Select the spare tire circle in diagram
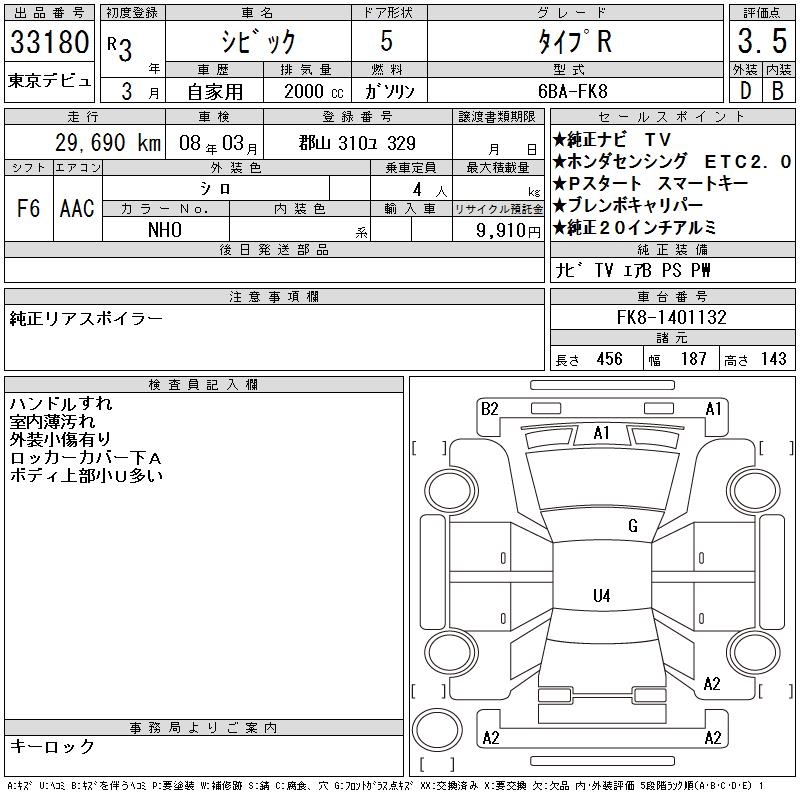 pos(437,730)
